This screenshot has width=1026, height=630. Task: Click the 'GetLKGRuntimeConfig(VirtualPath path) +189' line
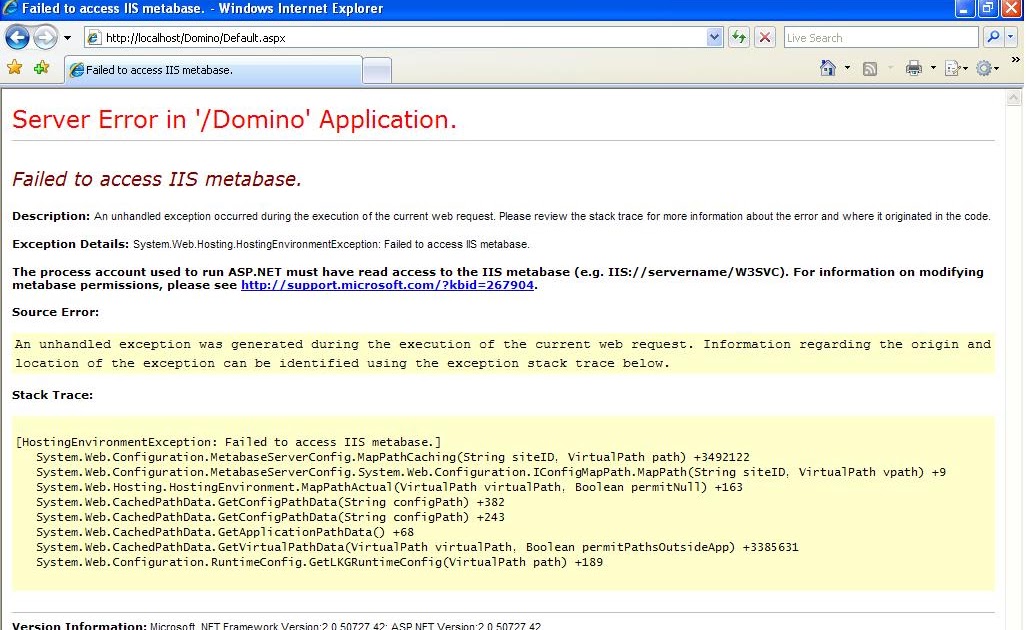tap(319, 563)
